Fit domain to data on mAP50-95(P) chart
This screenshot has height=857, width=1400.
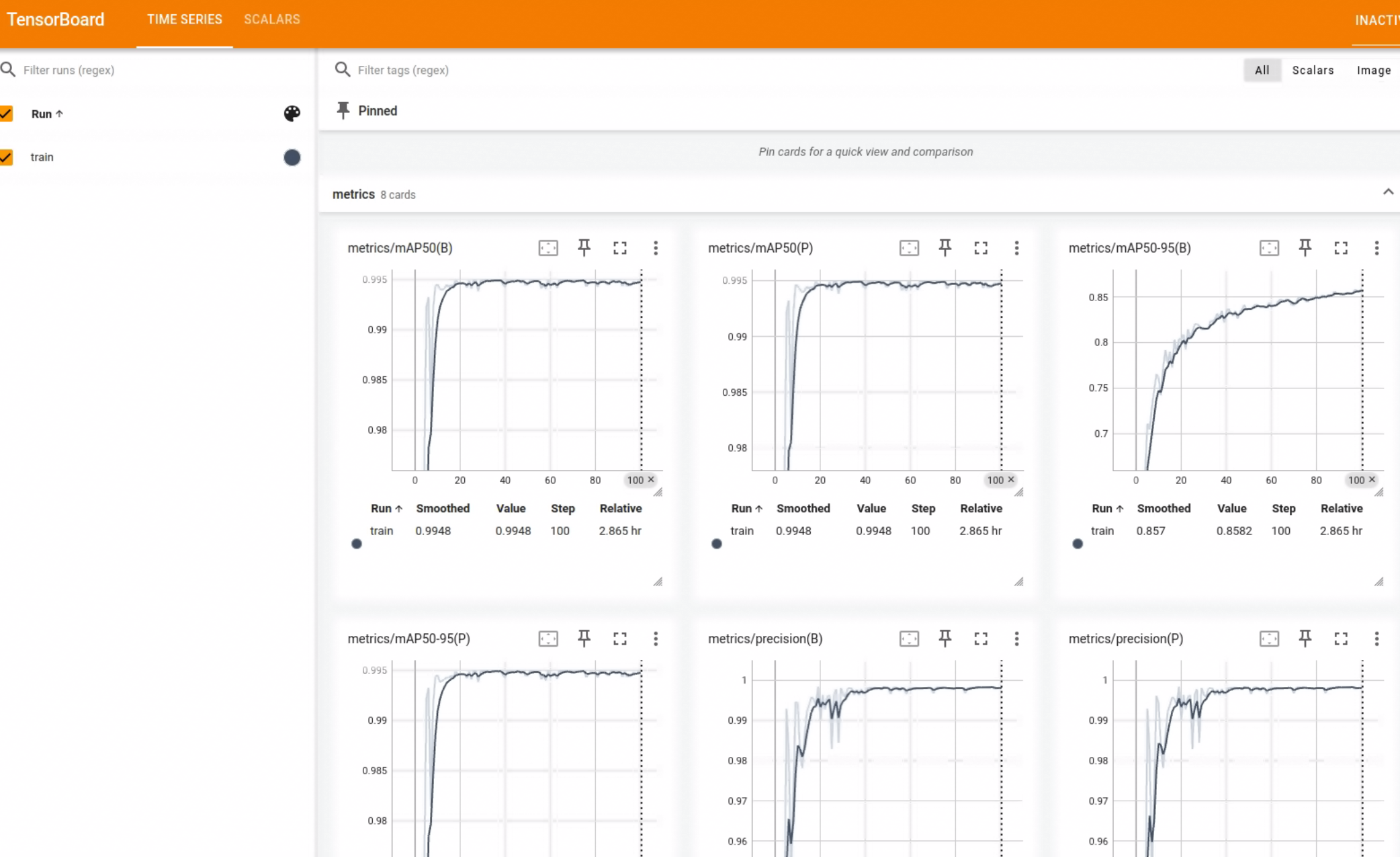[548, 639]
